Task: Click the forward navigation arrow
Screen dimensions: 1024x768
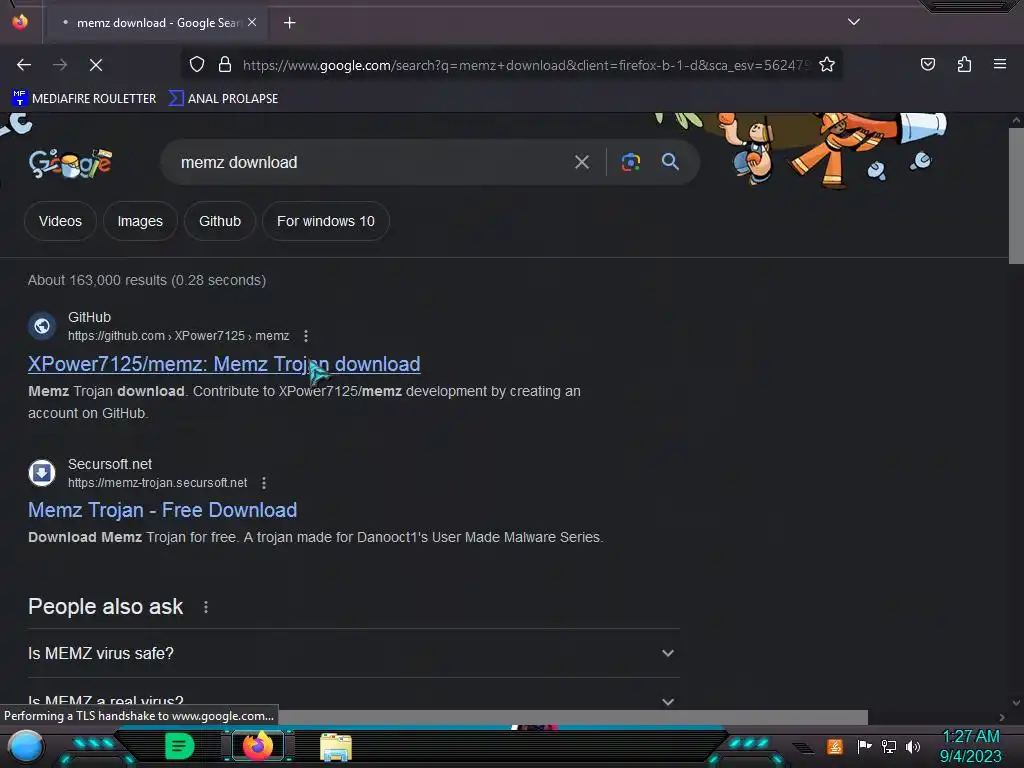Action: click(x=60, y=65)
